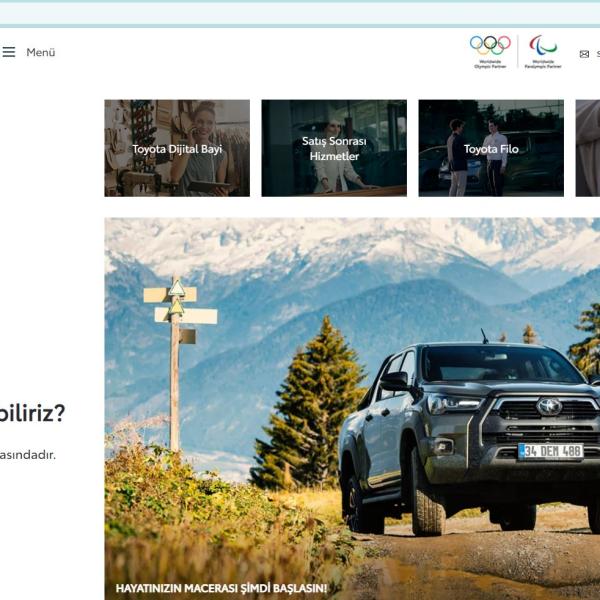Image resolution: width=600 pixels, height=600 pixels.
Task: Click the Toyota Dijital Bayi title text
Action: [177, 149]
